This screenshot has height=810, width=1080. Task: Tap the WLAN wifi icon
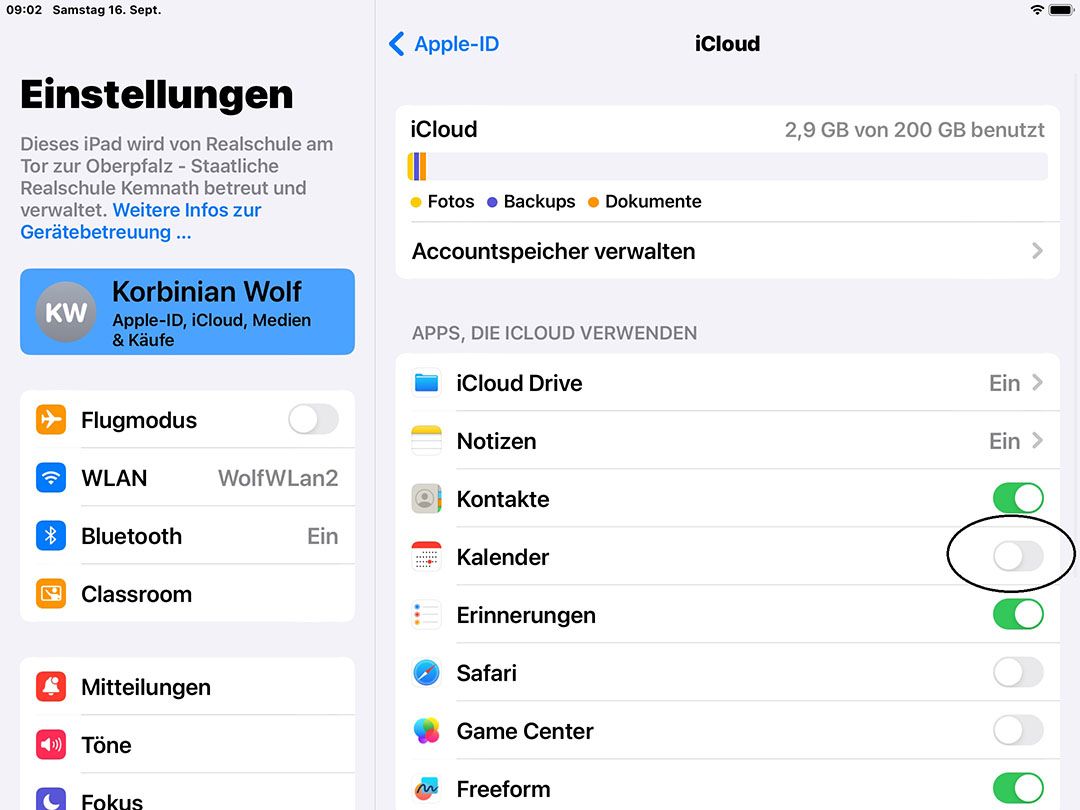point(51,477)
